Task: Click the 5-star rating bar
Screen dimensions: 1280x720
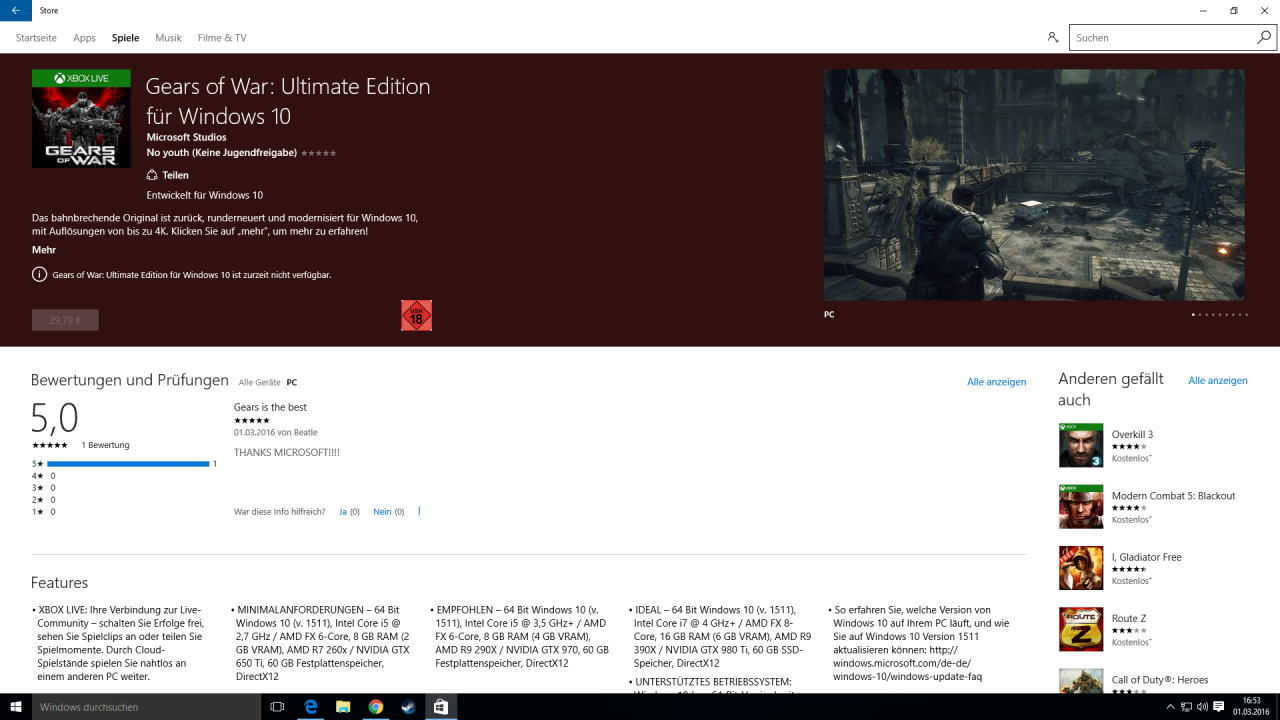Action: tap(128, 464)
